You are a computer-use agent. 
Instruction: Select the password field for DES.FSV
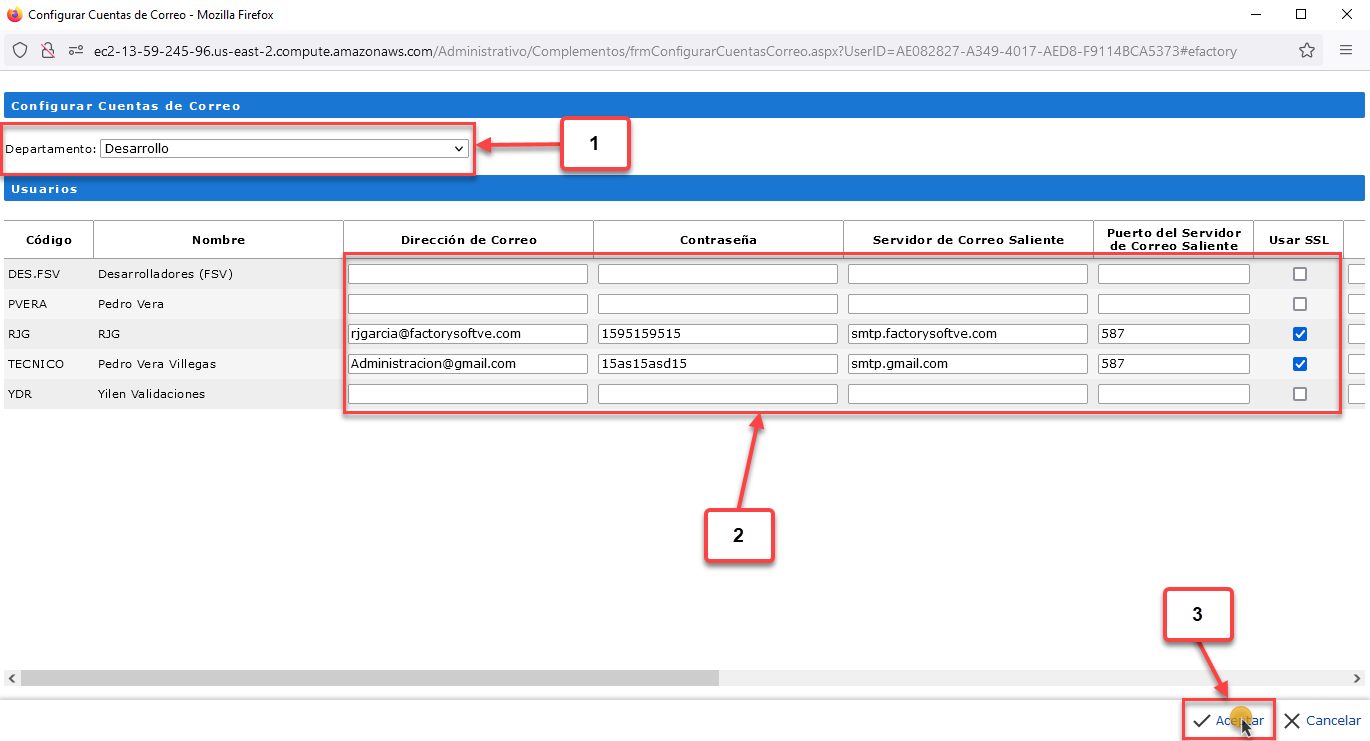718,274
